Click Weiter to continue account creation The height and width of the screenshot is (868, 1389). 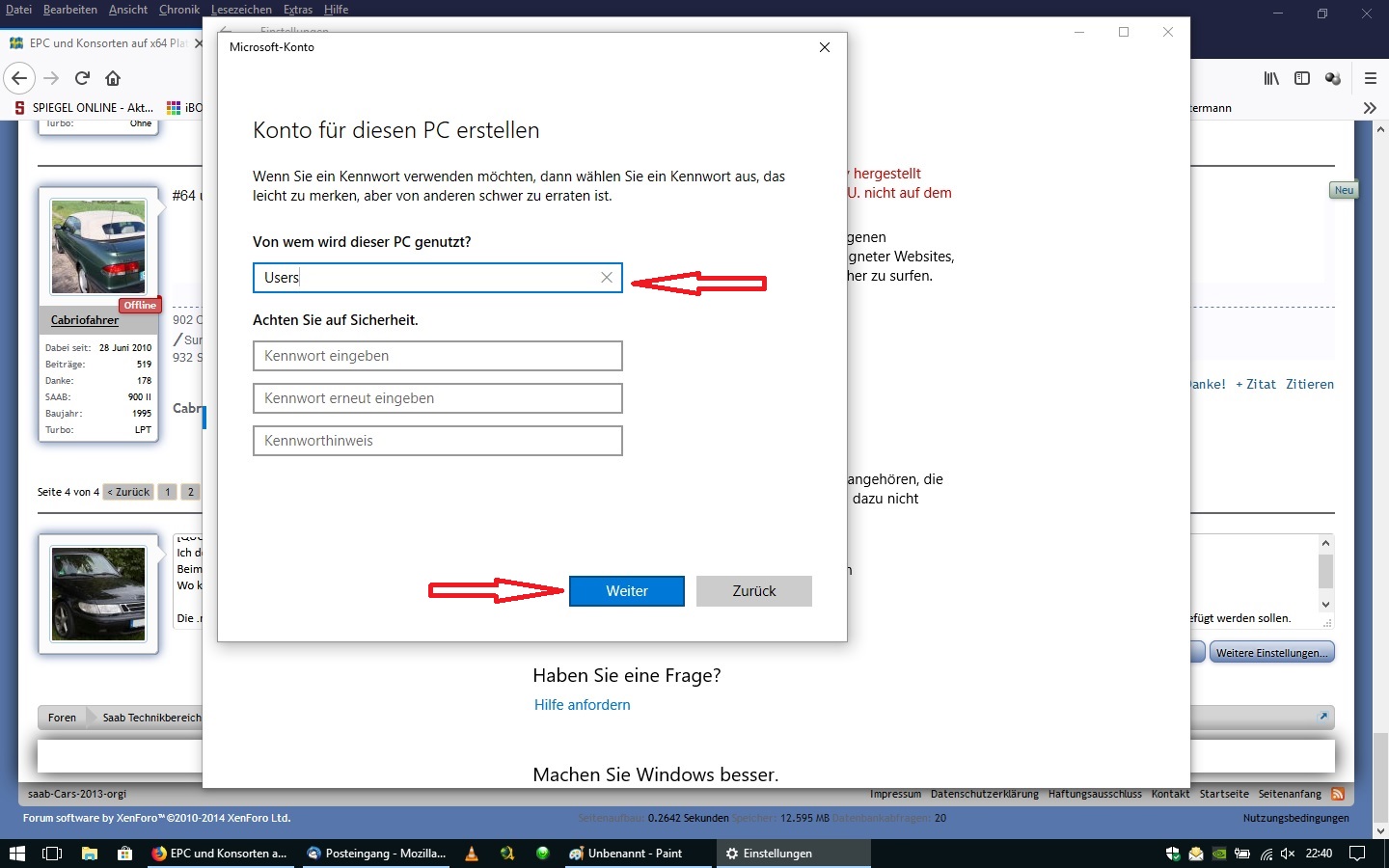[627, 591]
